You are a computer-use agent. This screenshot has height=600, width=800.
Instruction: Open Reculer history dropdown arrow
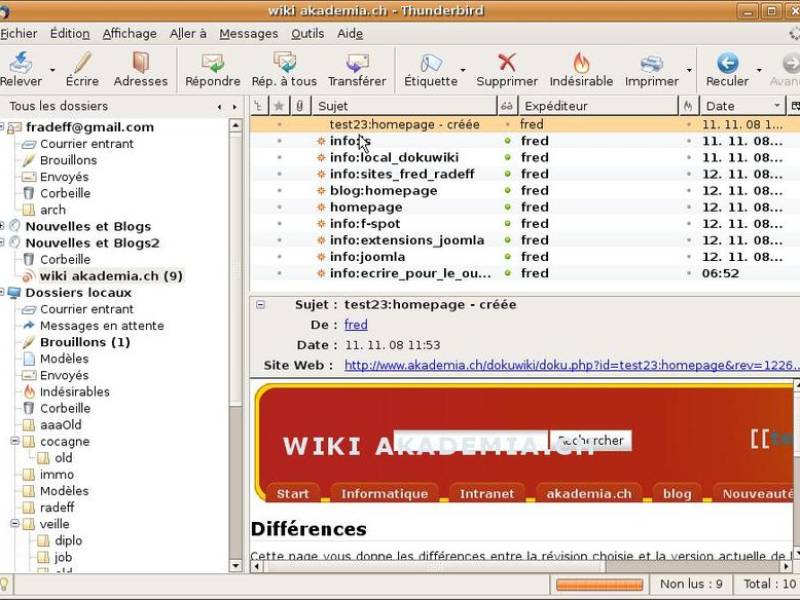[x=759, y=70]
